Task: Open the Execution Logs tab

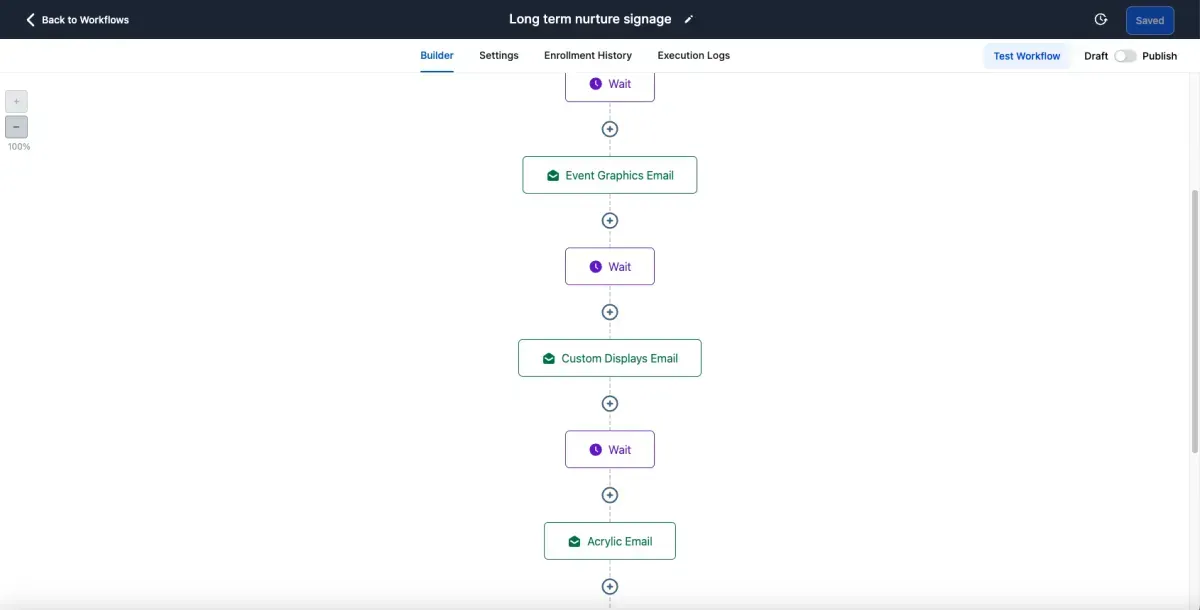Action: (694, 56)
